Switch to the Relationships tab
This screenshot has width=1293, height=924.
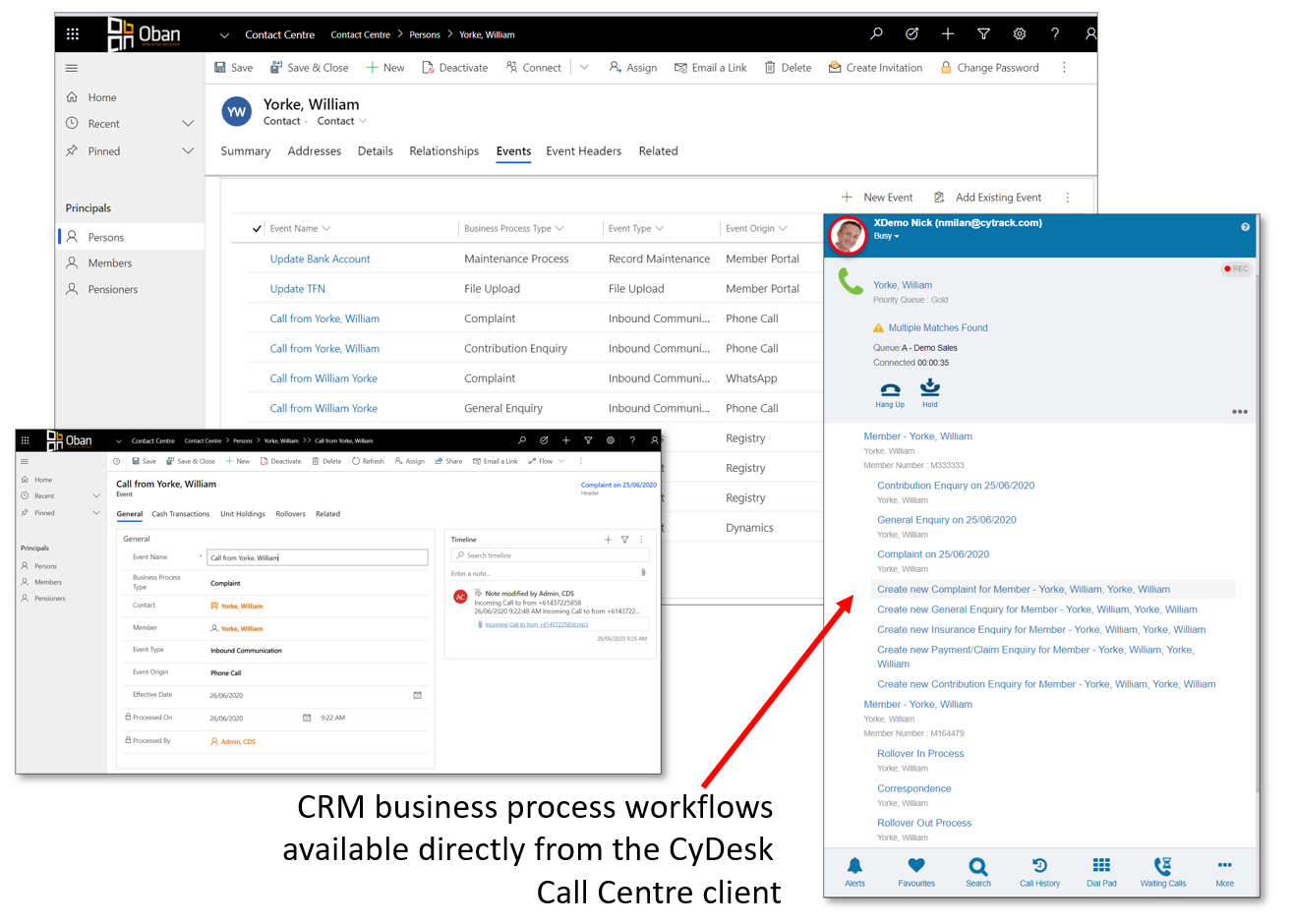pos(444,151)
